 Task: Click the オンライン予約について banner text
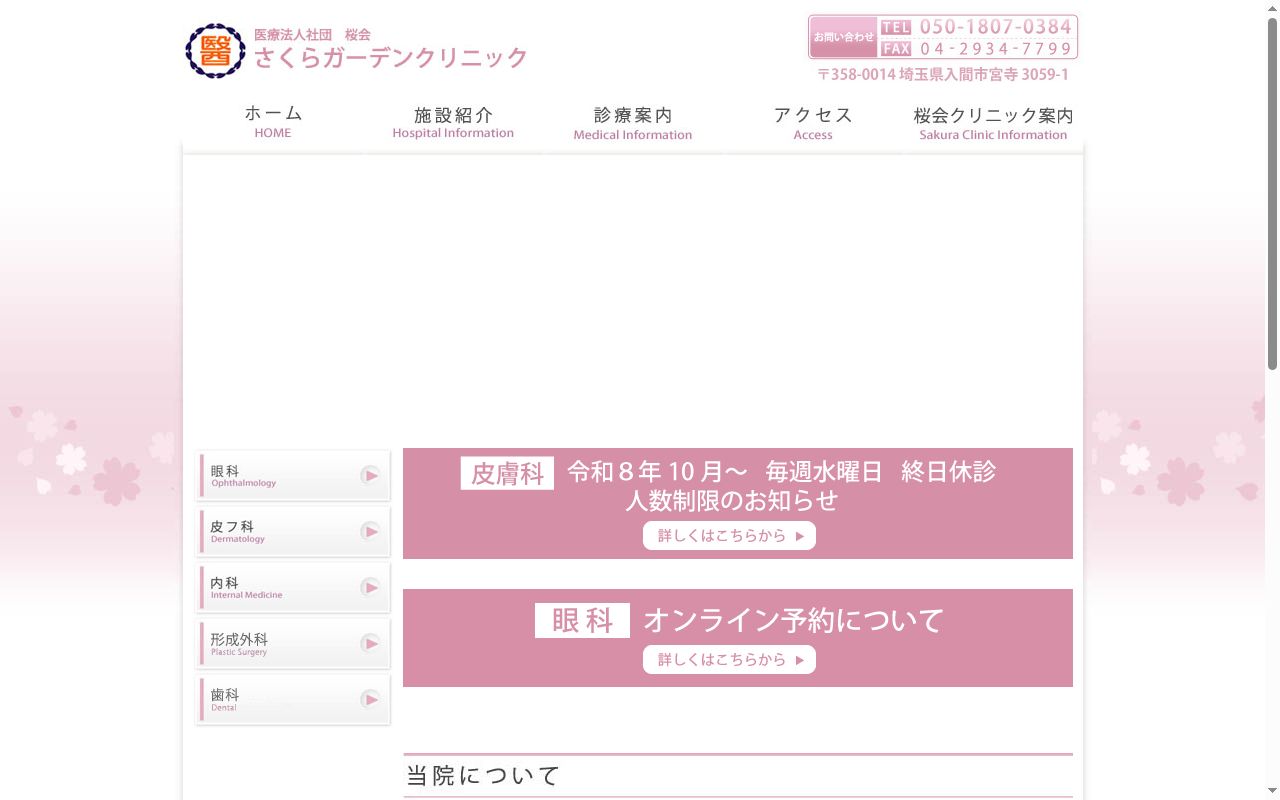793,620
